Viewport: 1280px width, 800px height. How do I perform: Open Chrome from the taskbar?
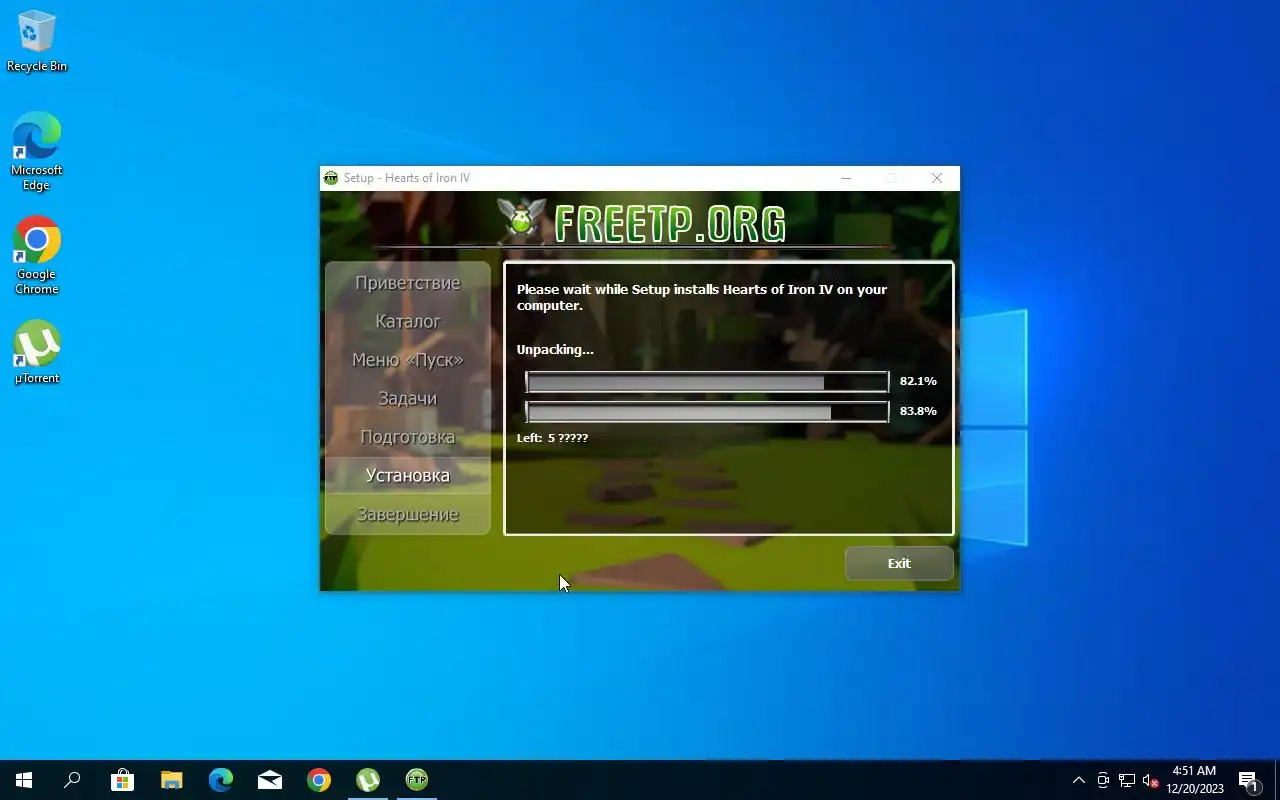coord(318,780)
